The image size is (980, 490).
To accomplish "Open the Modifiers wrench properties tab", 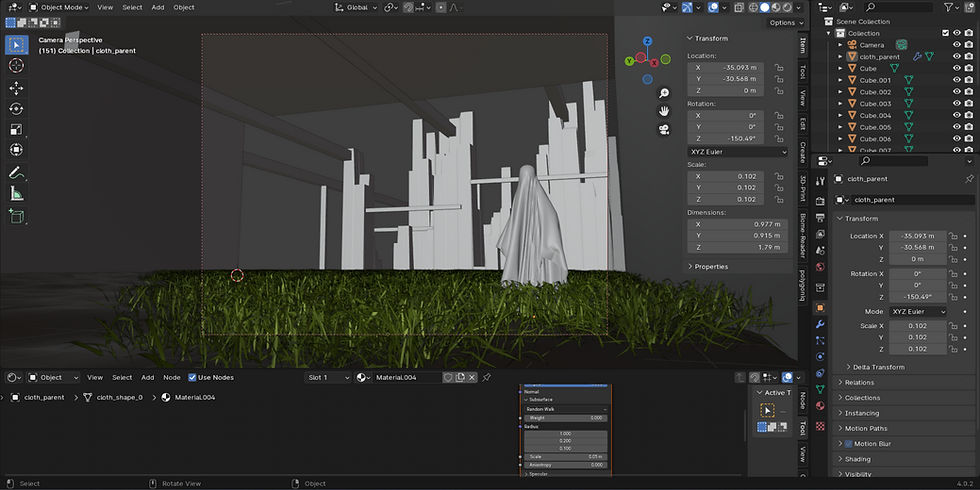I will coord(820,325).
